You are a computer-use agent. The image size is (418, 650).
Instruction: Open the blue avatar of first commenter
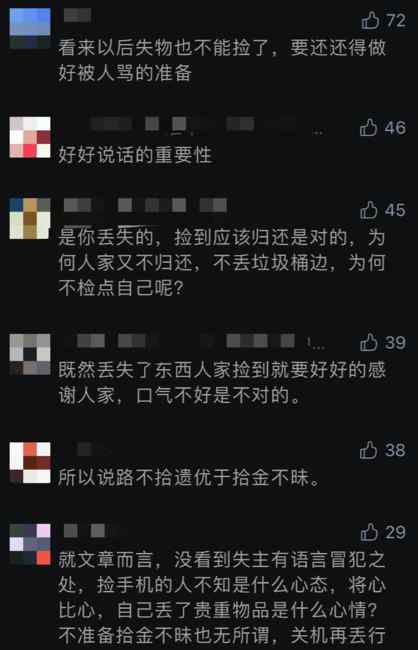tap(30, 28)
